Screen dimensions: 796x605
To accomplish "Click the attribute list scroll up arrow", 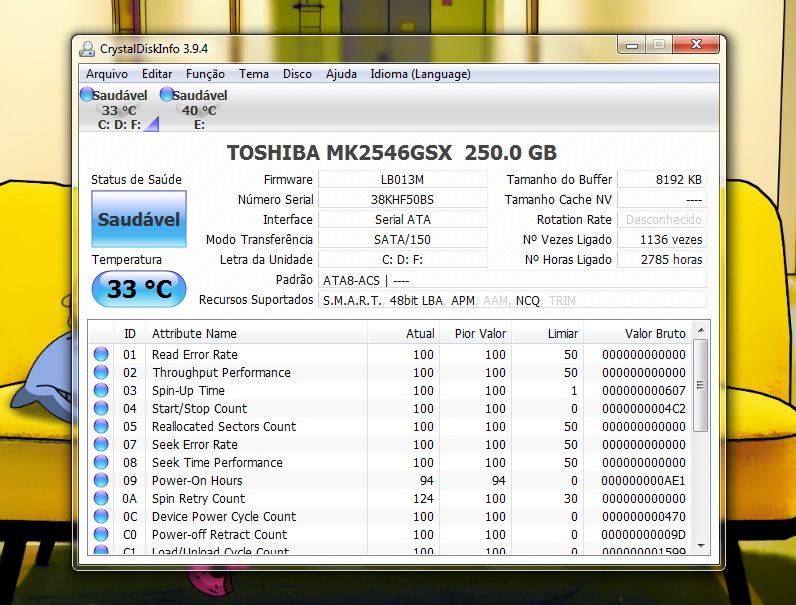I will pyautogui.click(x=701, y=330).
